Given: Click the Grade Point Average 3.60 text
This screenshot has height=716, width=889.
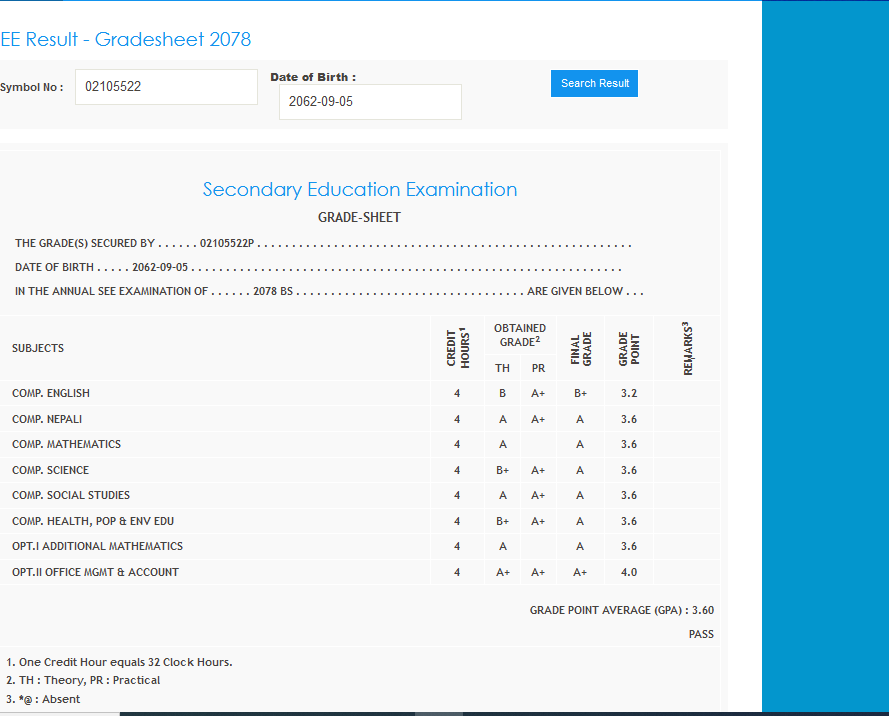Looking at the screenshot, I should click(621, 610).
